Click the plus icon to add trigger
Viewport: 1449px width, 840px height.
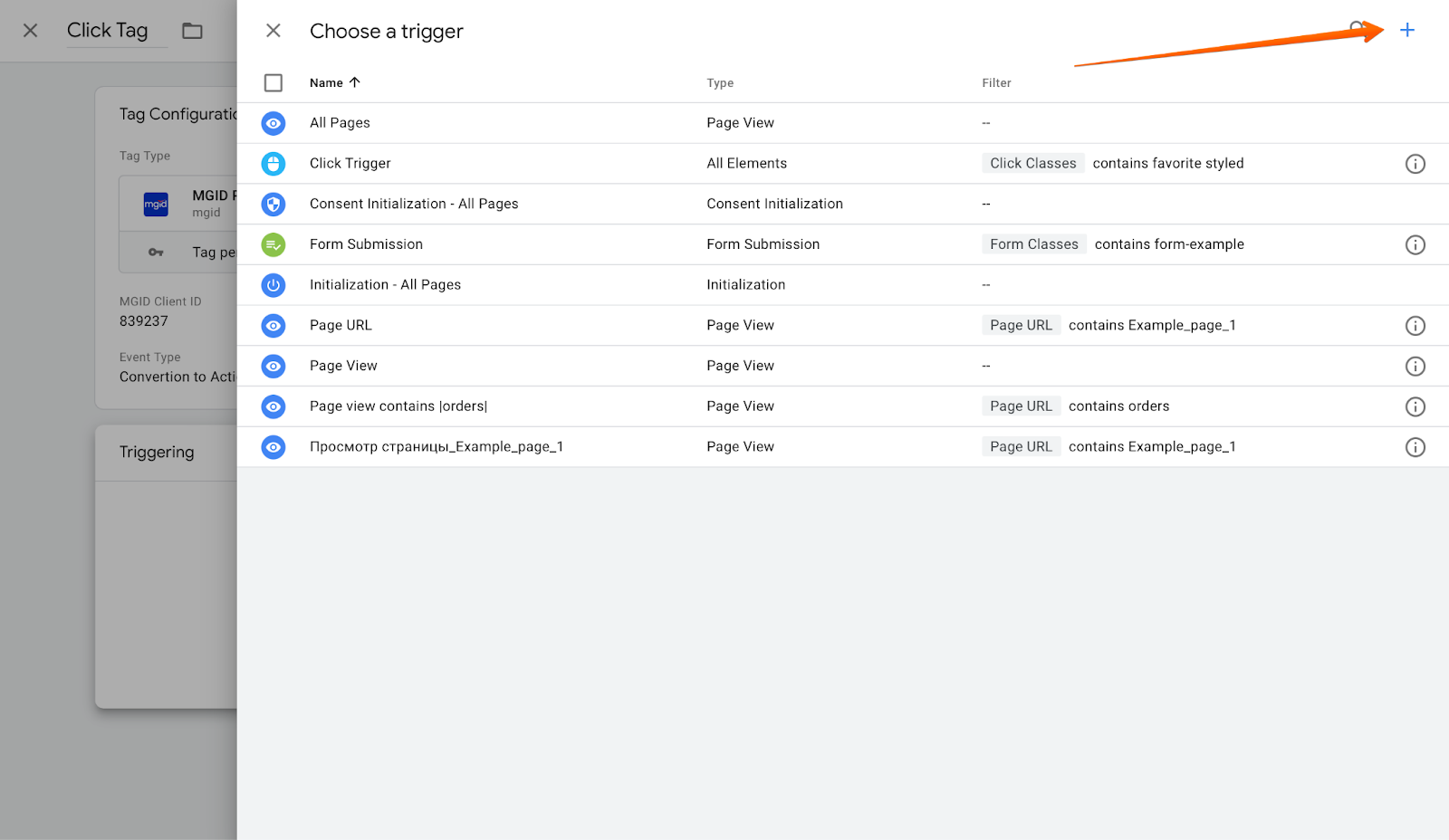(1406, 31)
